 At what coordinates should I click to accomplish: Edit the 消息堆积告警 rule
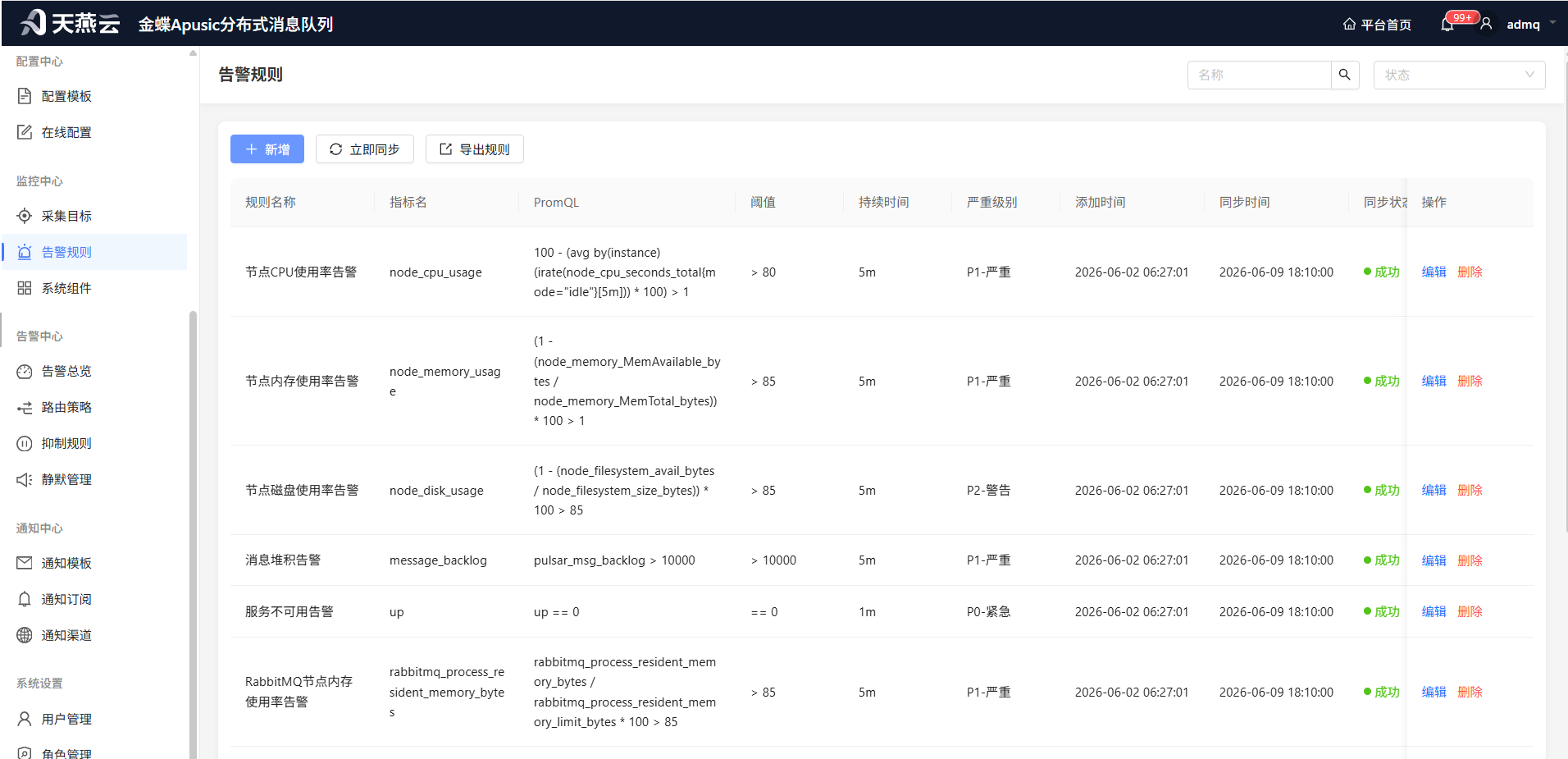tap(1434, 560)
